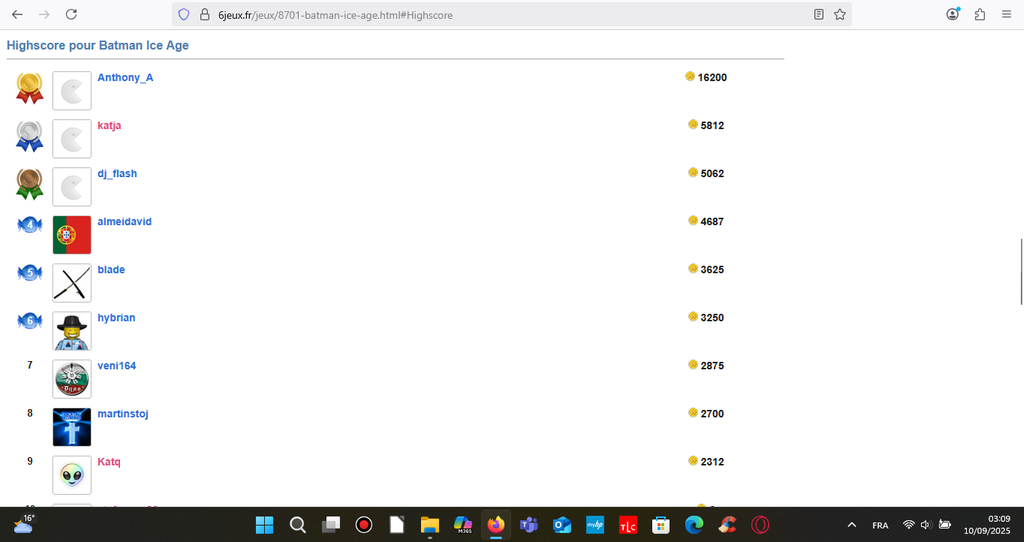Reload the current page
1024x542 pixels.
click(x=71, y=15)
